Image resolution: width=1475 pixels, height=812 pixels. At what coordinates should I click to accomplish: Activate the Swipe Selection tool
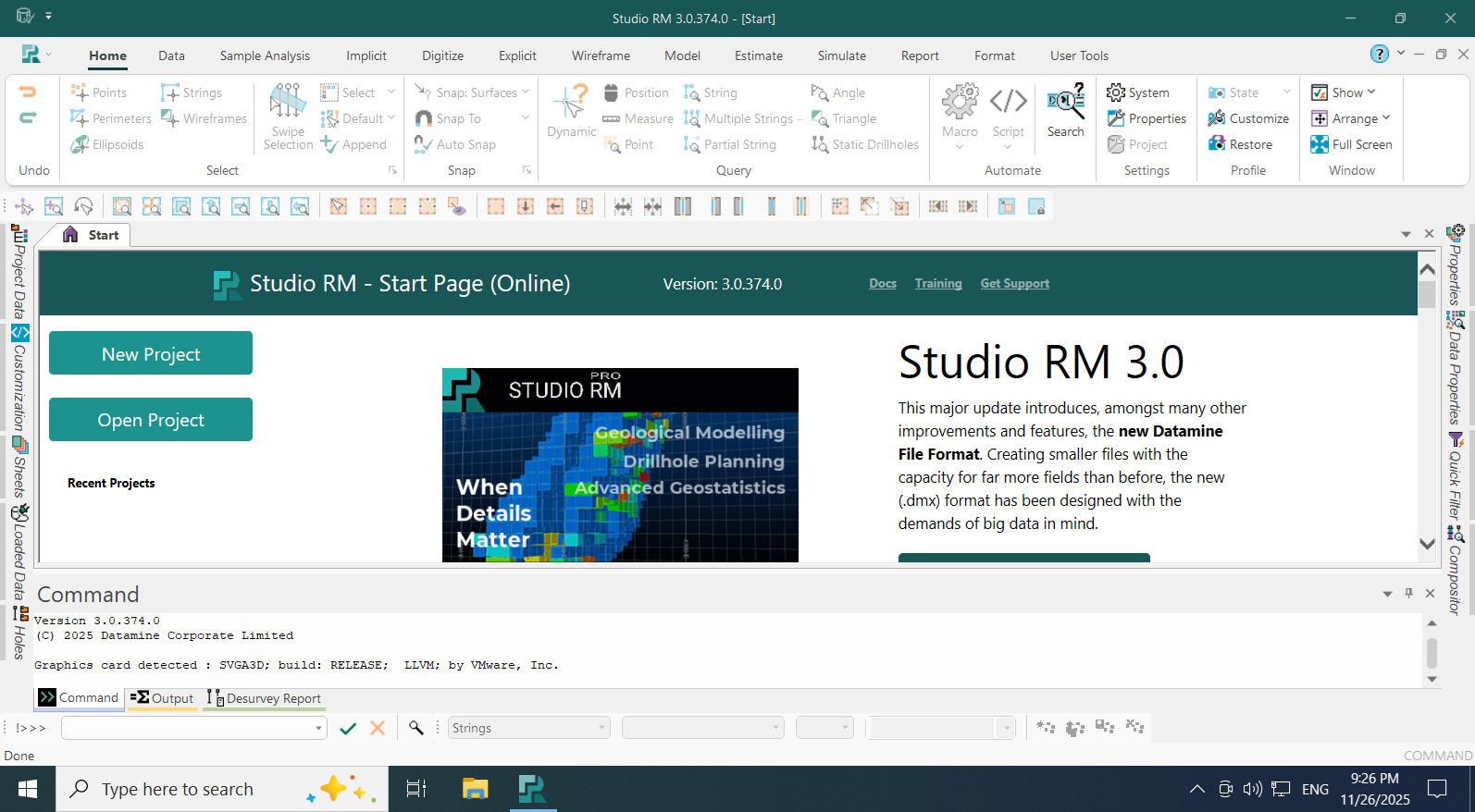click(288, 117)
